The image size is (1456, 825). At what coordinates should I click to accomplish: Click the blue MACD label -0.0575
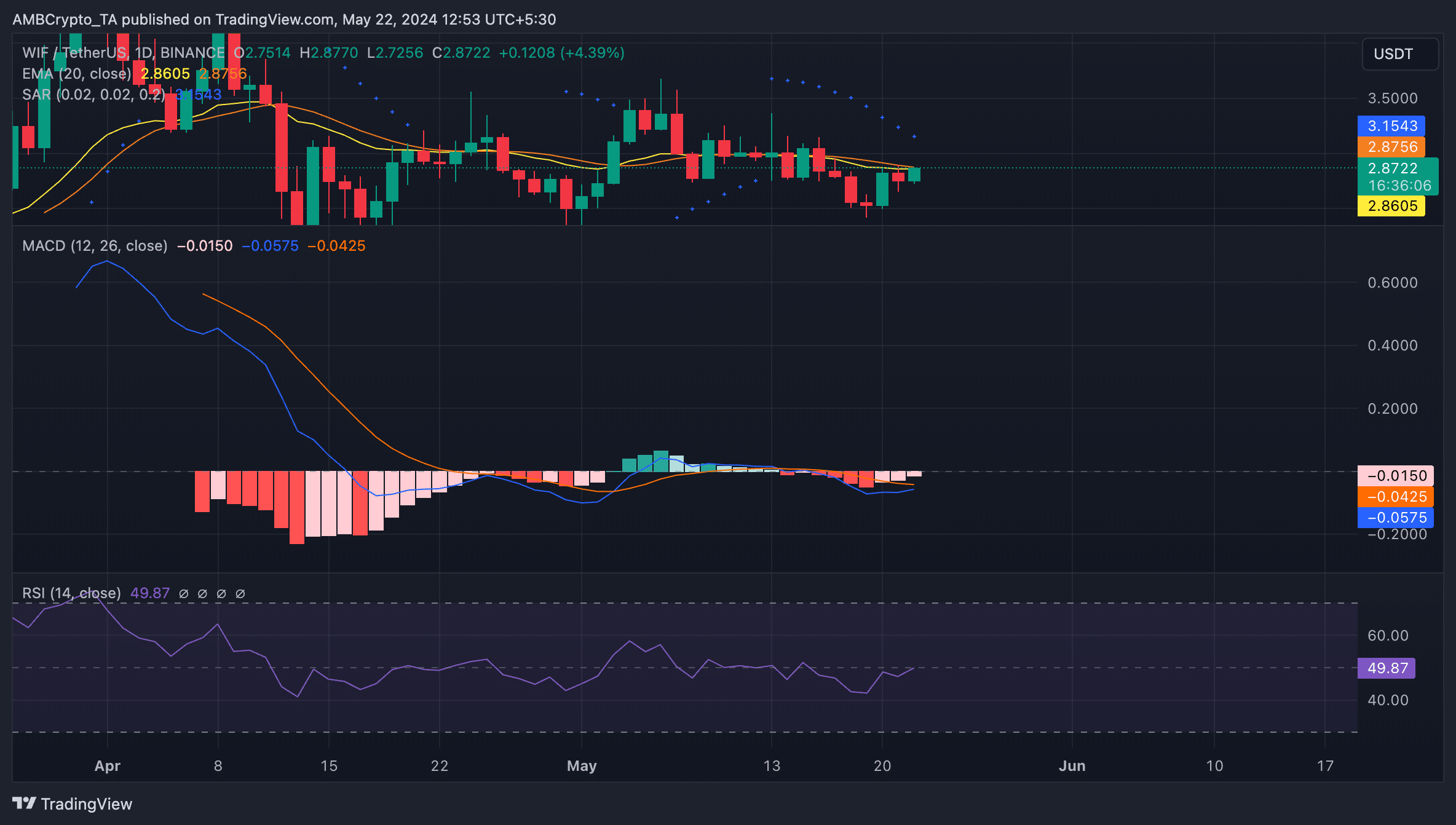point(1395,518)
